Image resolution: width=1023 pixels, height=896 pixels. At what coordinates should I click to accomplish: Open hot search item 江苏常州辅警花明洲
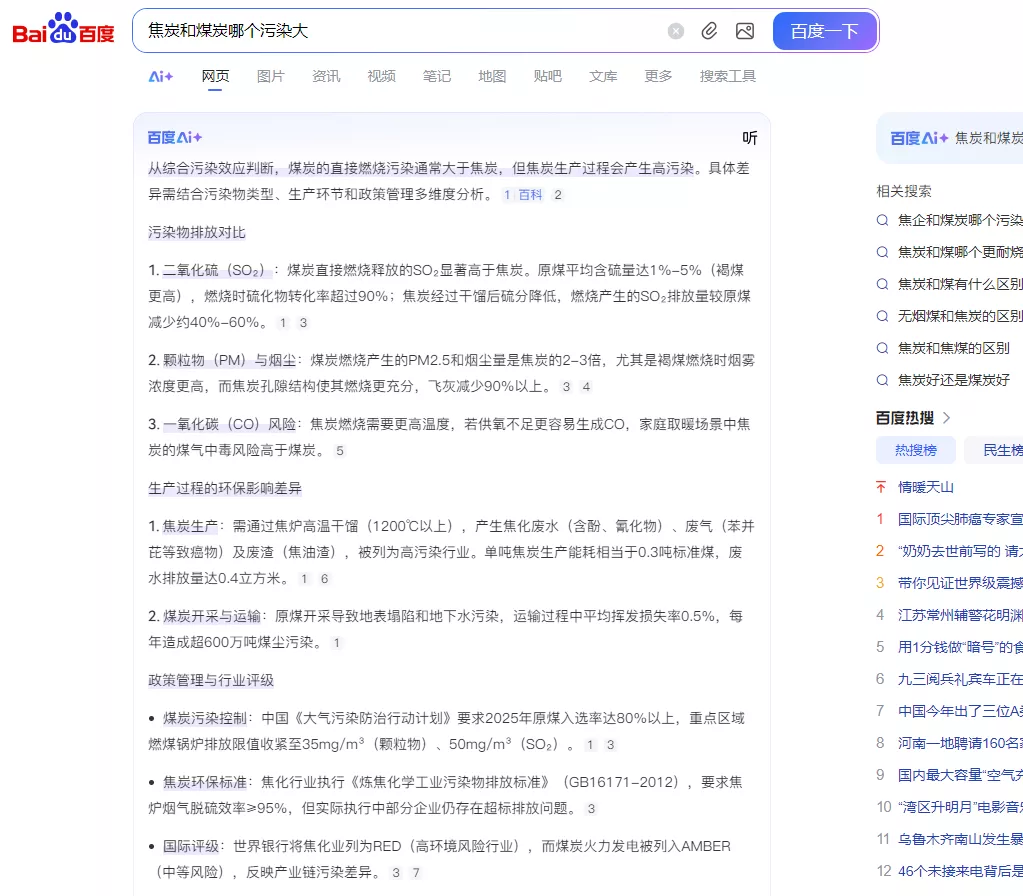click(x=960, y=615)
